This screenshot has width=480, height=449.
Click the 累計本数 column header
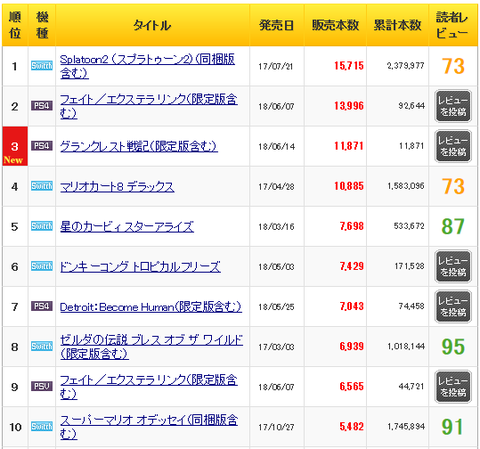click(x=397, y=25)
